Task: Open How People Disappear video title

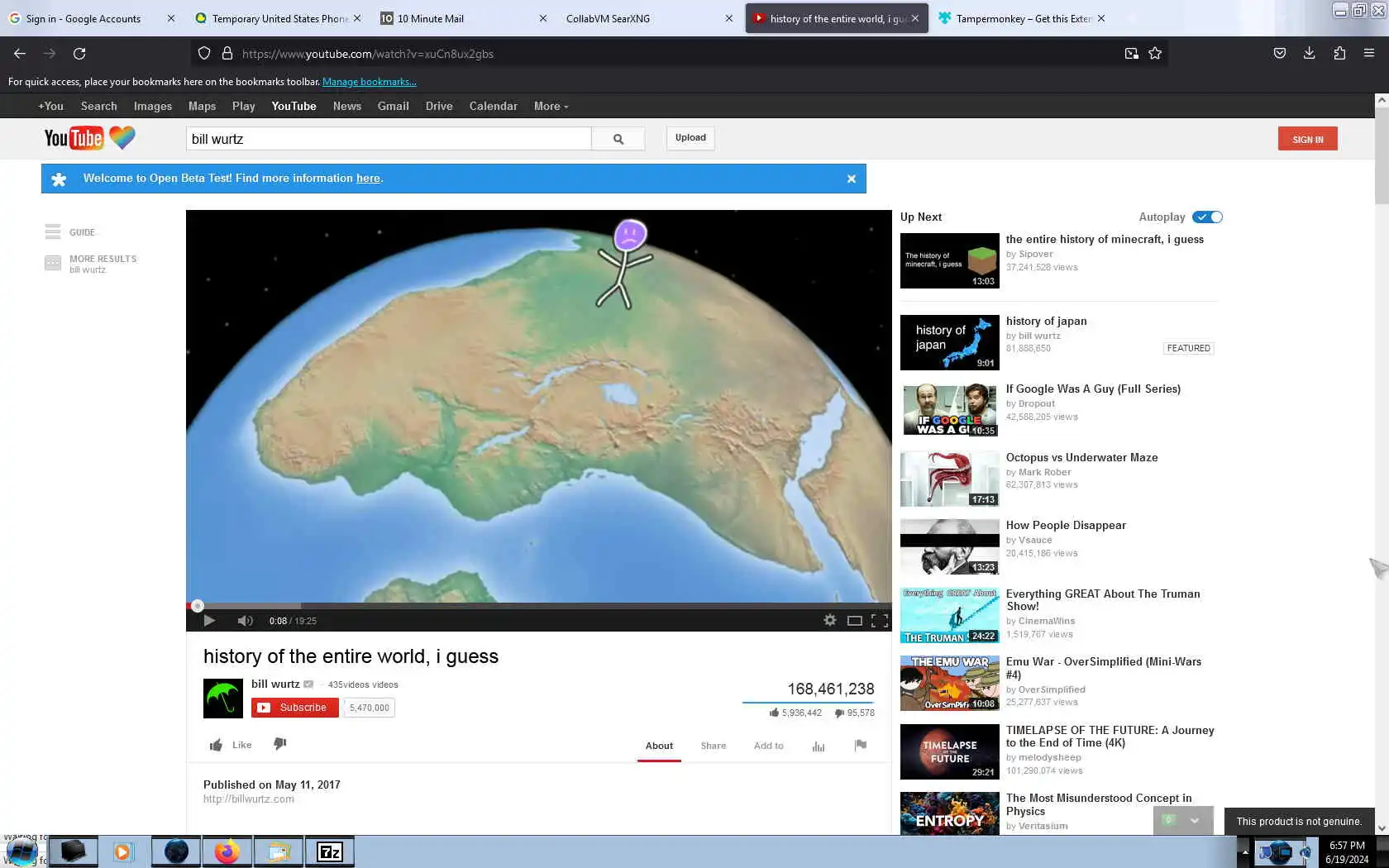Action: 1066,525
